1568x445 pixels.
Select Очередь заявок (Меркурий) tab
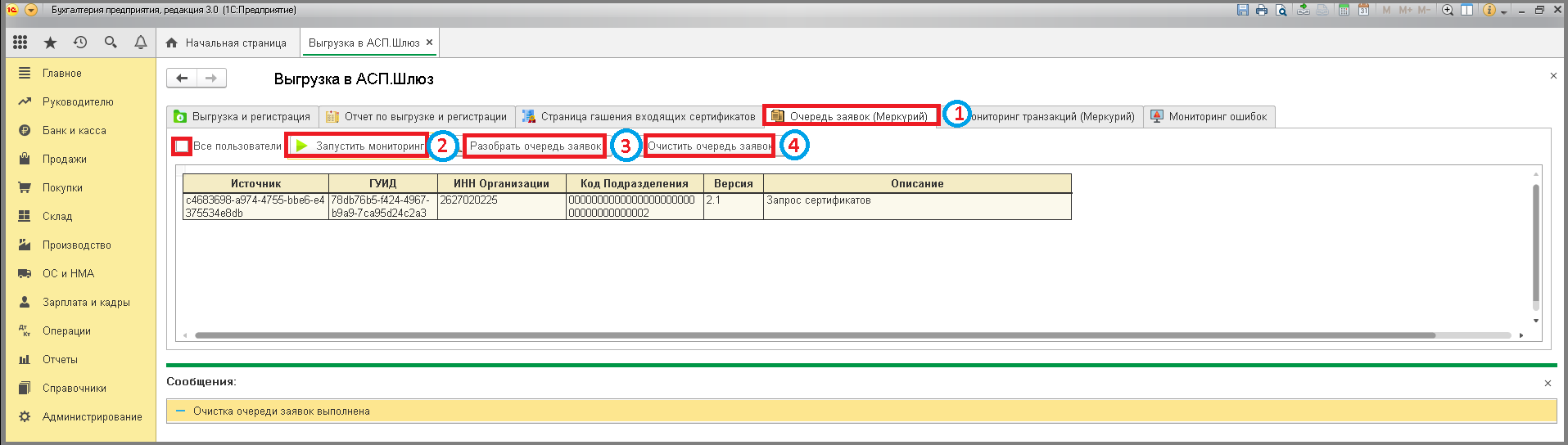tap(851, 116)
